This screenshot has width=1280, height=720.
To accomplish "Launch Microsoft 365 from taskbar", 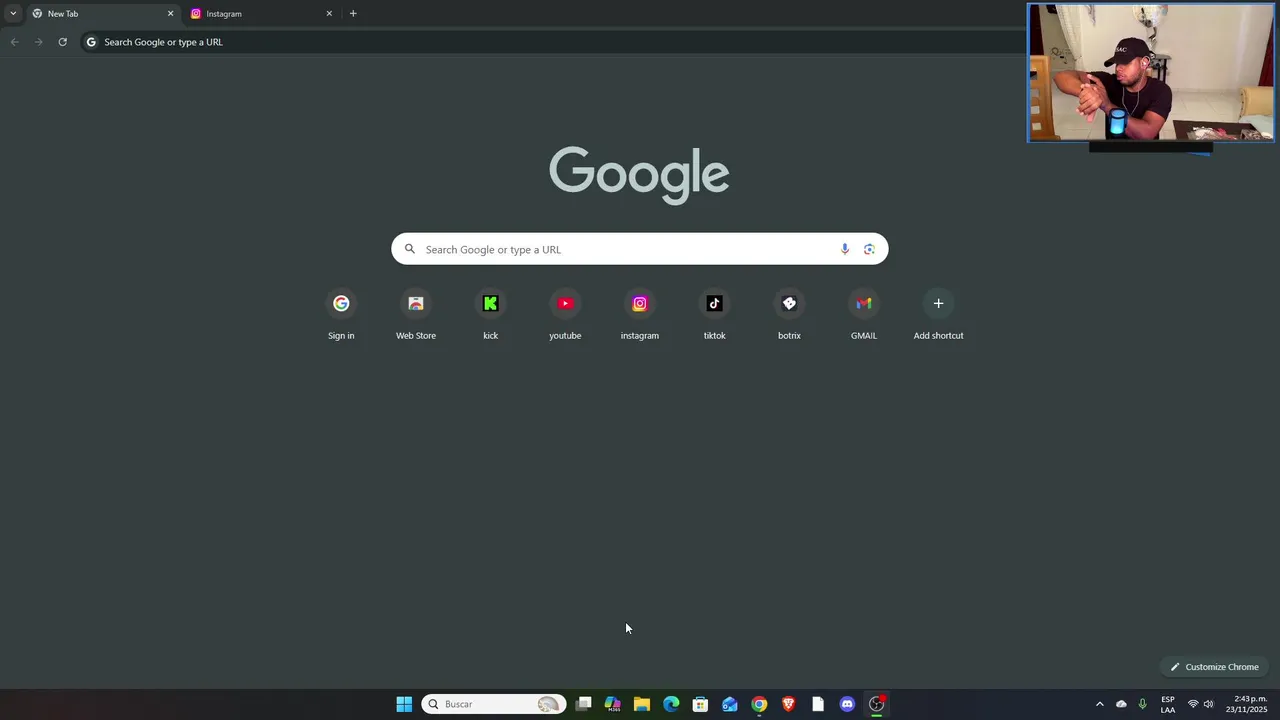I will click(613, 704).
